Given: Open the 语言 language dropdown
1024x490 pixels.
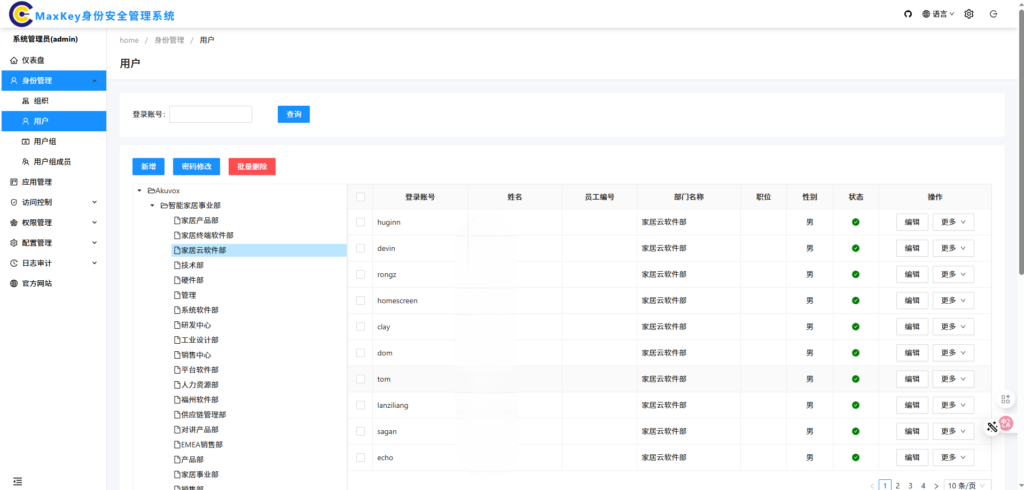Looking at the screenshot, I should [938, 14].
